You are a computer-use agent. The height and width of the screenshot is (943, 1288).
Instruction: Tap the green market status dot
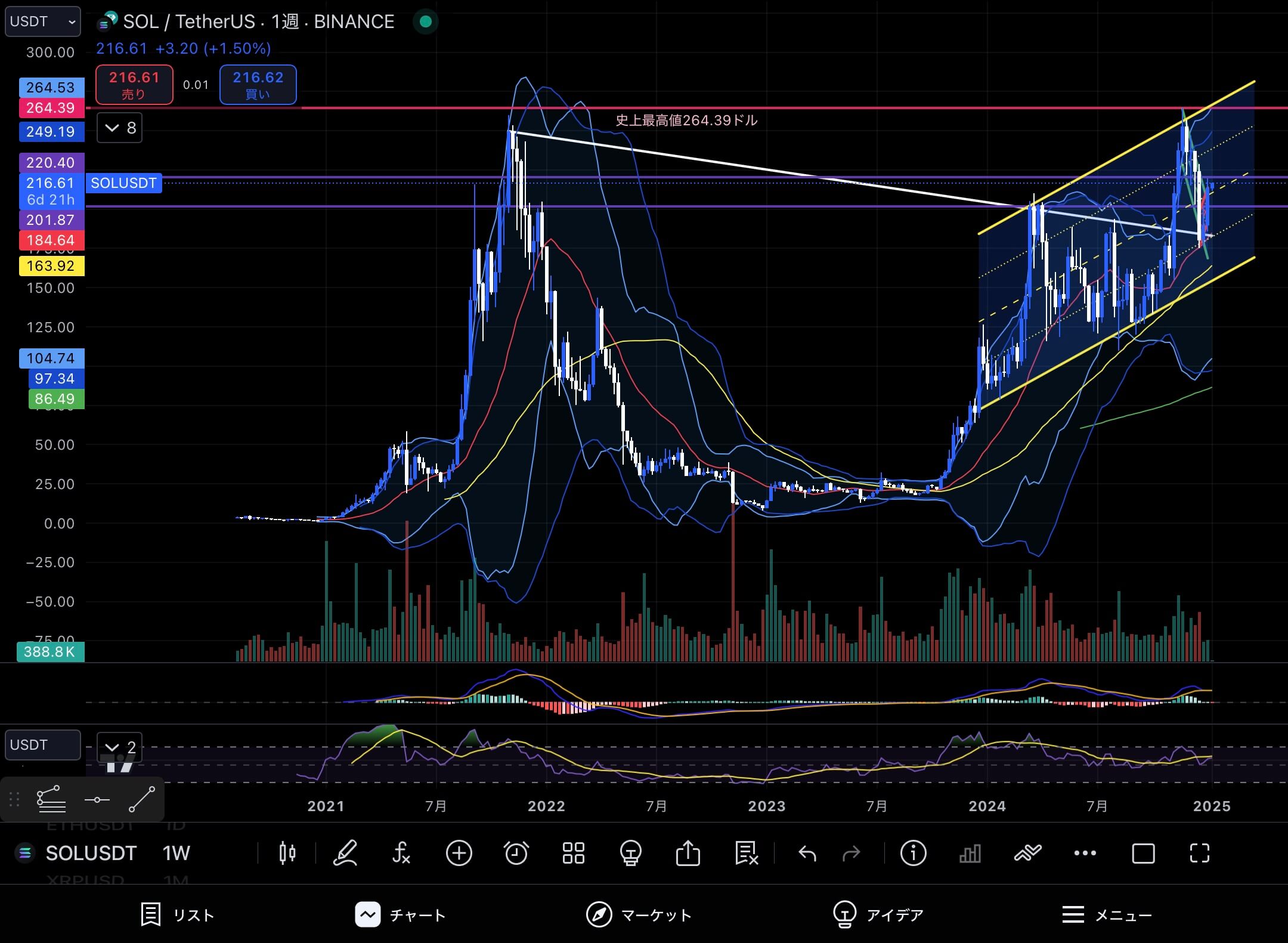pyautogui.click(x=426, y=21)
